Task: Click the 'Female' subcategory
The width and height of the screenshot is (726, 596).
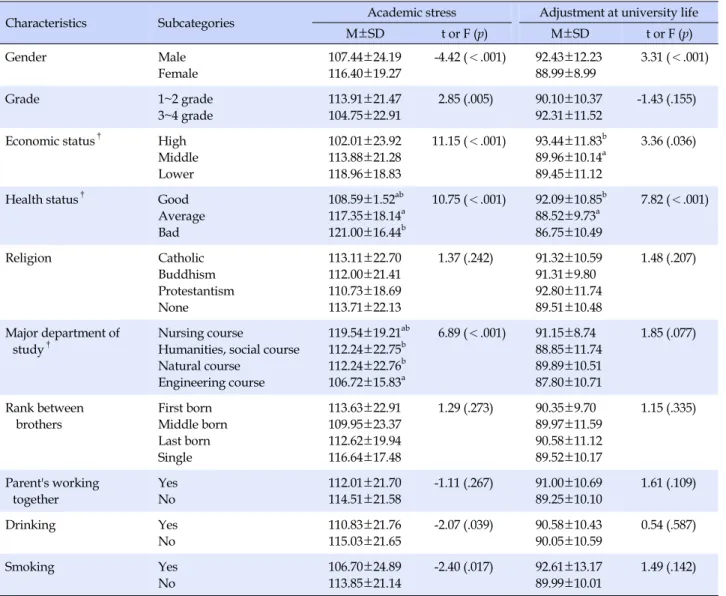Action: (178, 74)
